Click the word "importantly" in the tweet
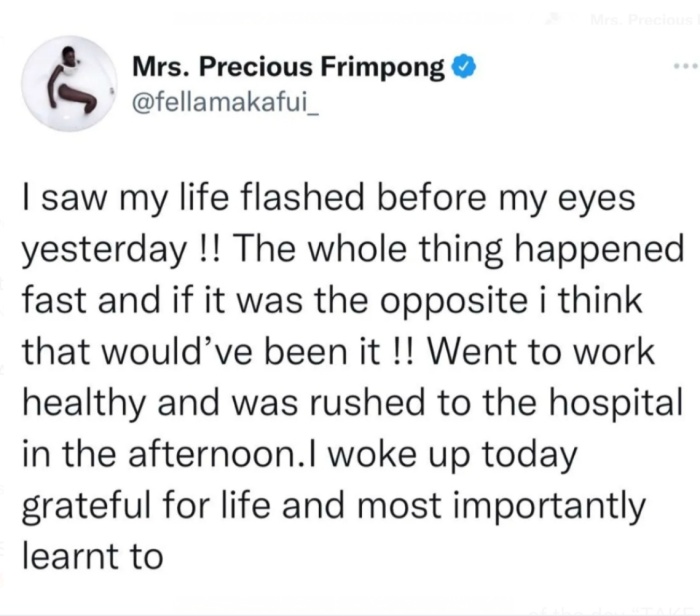 pyautogui.click(x=550, y=507)
